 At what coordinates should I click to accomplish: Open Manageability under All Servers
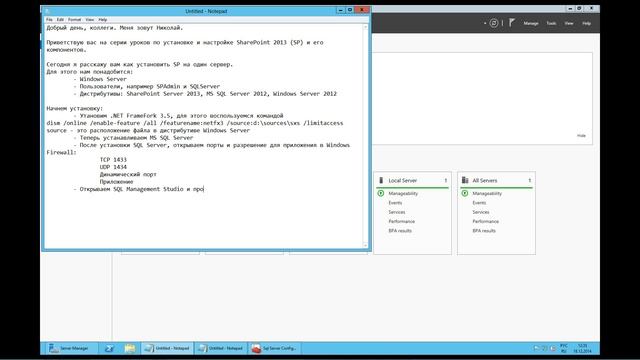(487, 193)
